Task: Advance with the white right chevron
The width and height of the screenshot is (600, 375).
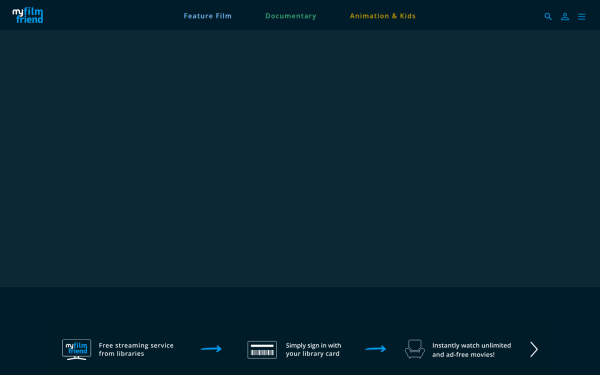Action: tap(534, 349)
